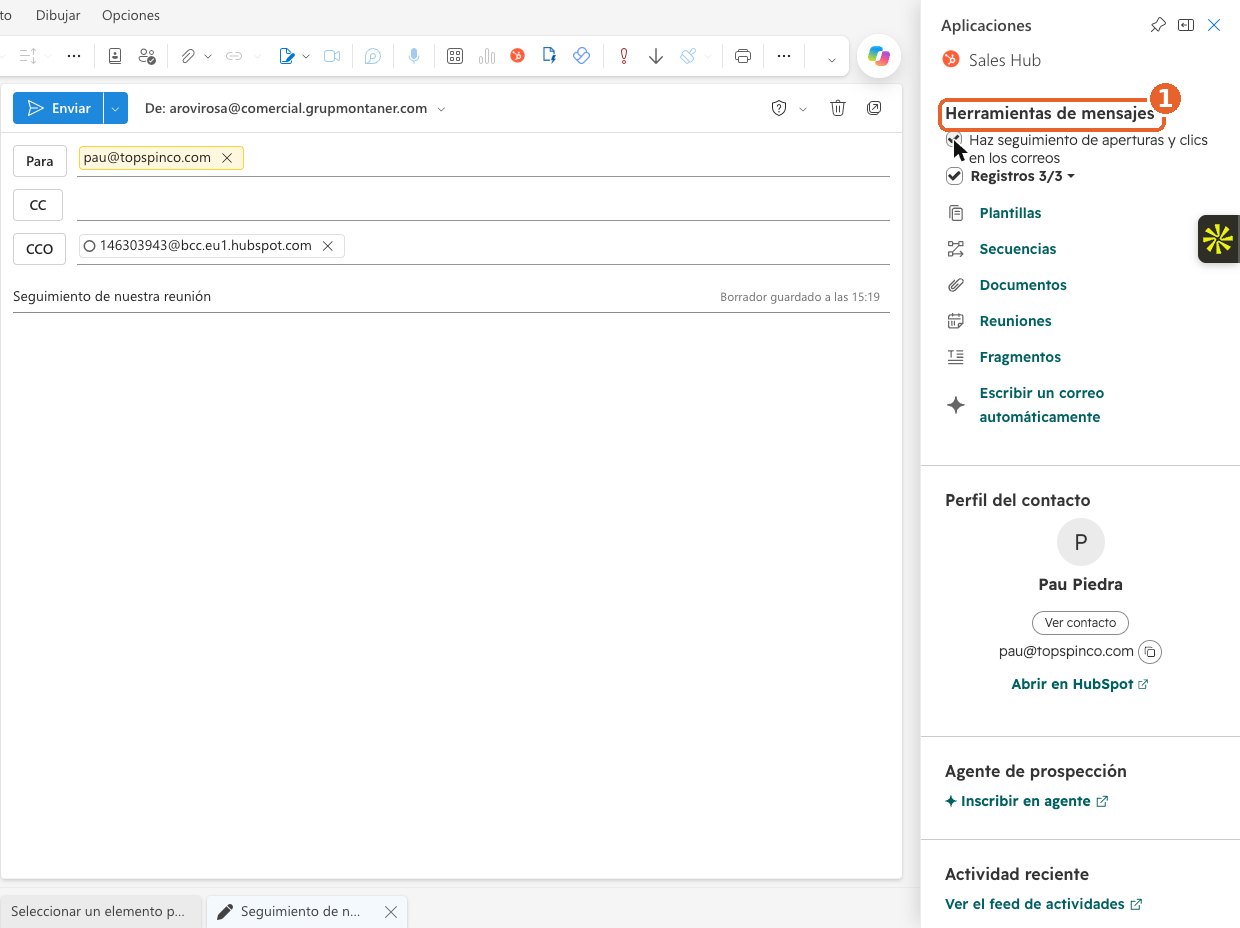Click into the CC address field
Image resolution: width=1240 pixels, height=928 pixels.
[x=483, y=205]
